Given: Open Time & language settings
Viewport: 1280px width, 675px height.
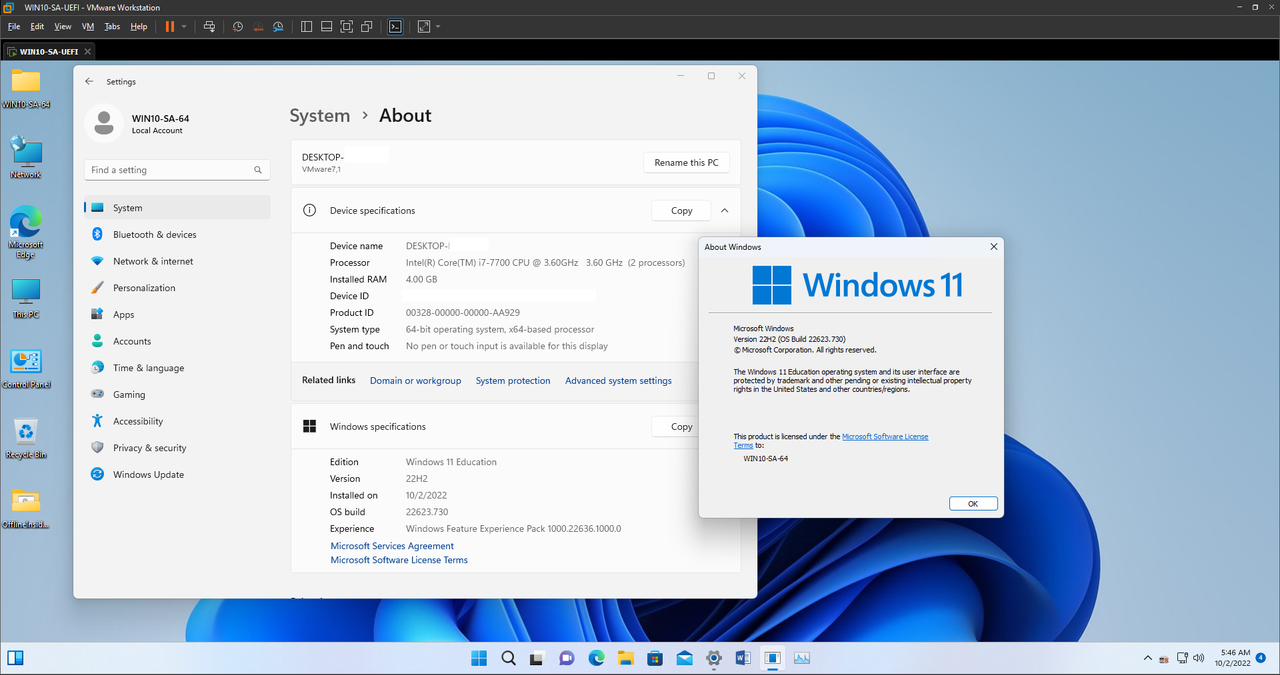Looking at the screenshot, I should (x=177, y=368).
